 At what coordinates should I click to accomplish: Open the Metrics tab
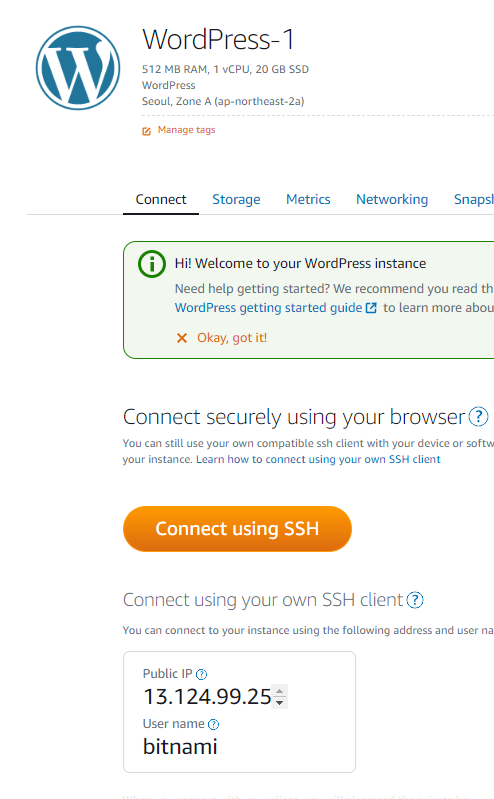point(308,199)
